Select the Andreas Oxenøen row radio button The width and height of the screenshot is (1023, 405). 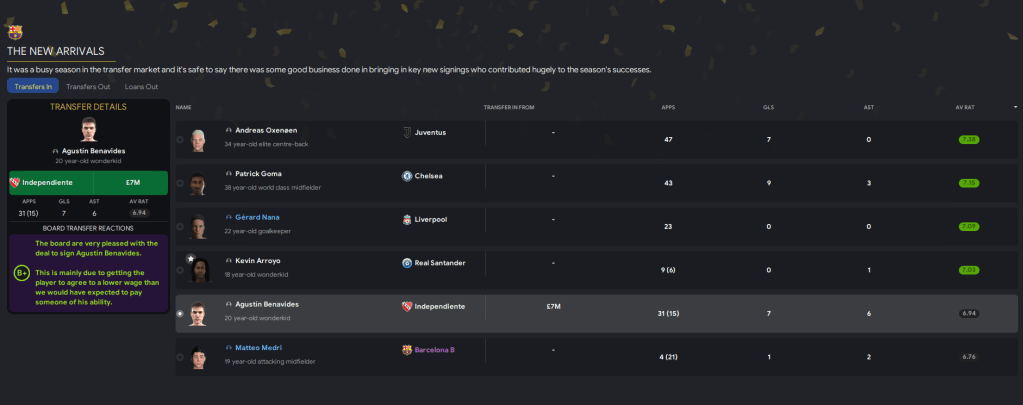[180, 140]
